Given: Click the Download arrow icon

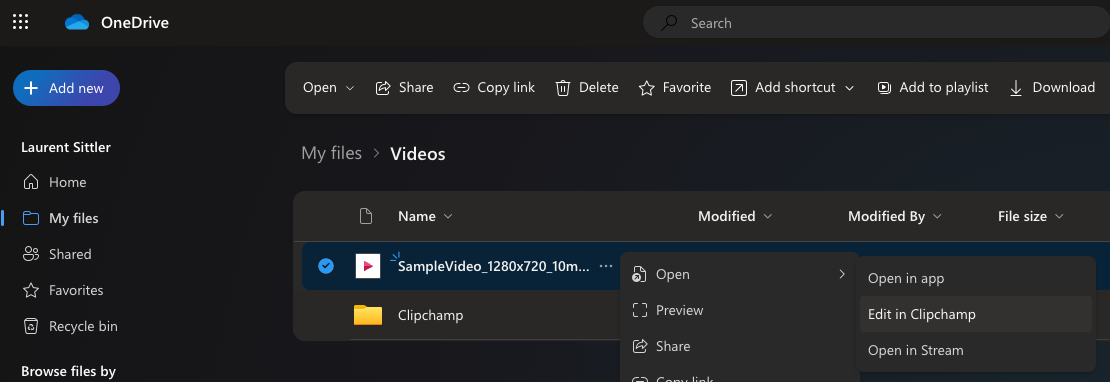Looking at the screenshot, I should [1016, 88].
